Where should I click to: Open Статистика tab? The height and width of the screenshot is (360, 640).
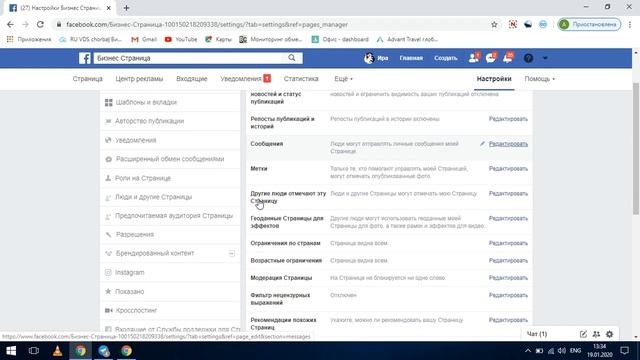[x=301, y=79]
